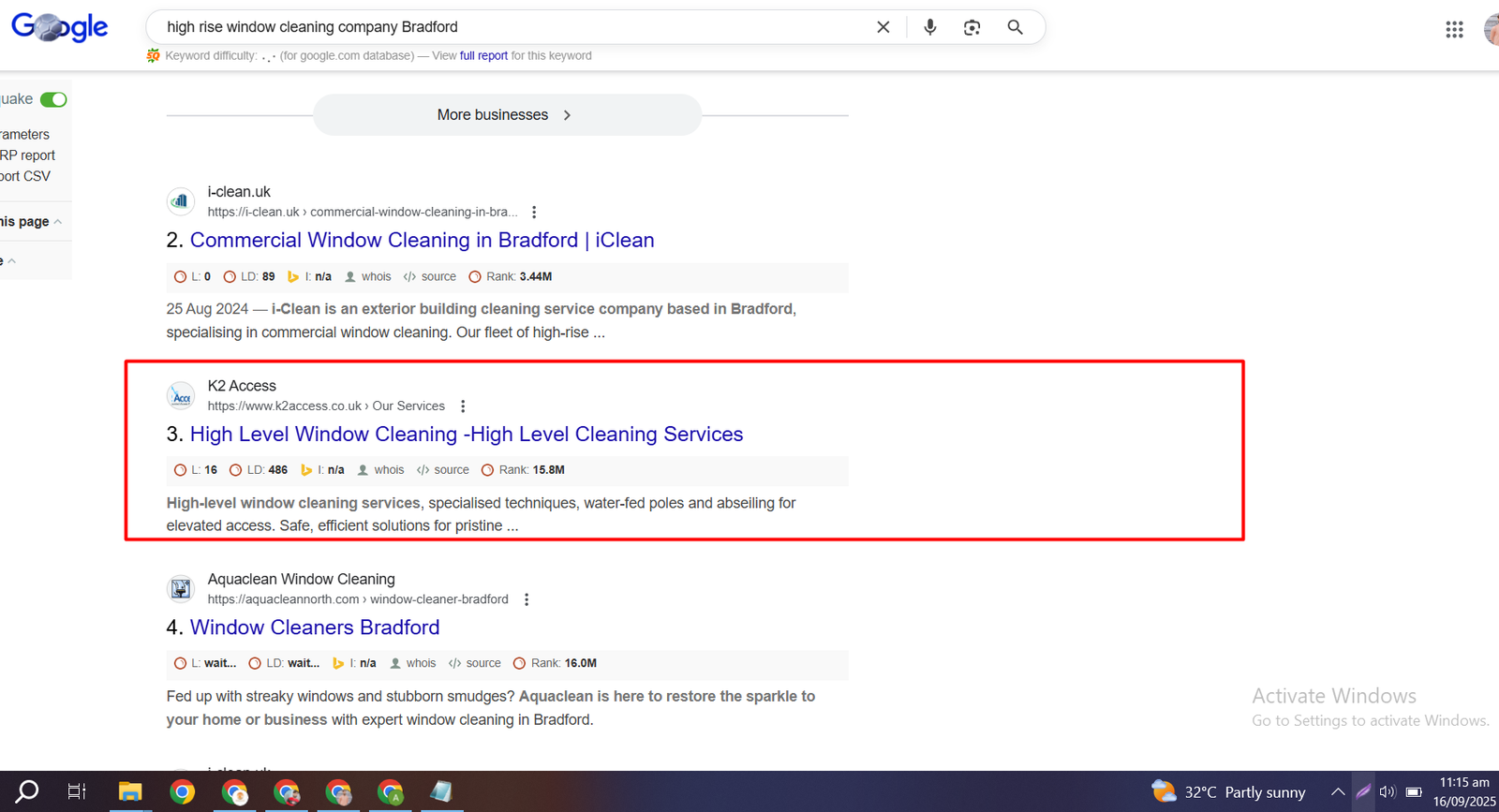Open options menu for Aquaclean result

[527, 599]
